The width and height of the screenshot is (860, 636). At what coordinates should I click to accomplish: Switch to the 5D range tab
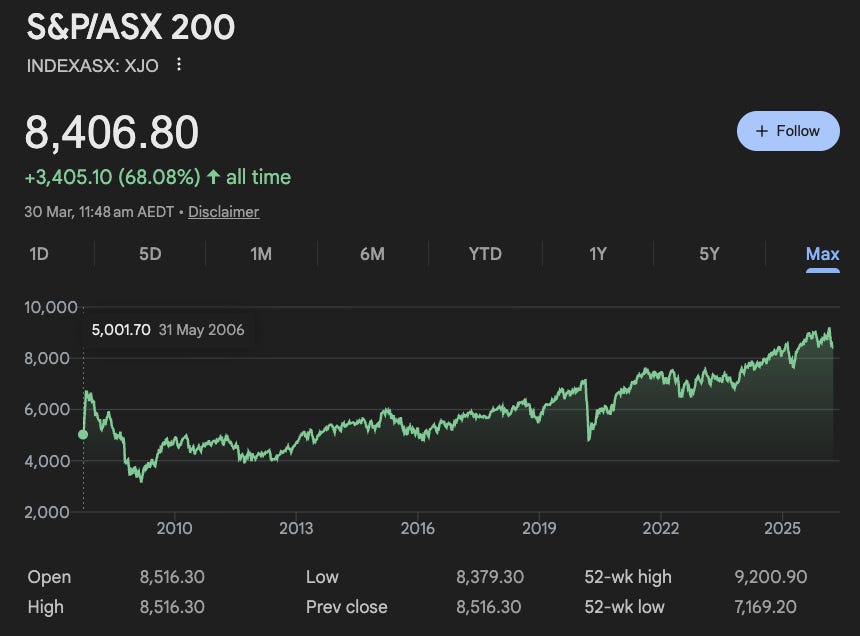coord(150,254)
